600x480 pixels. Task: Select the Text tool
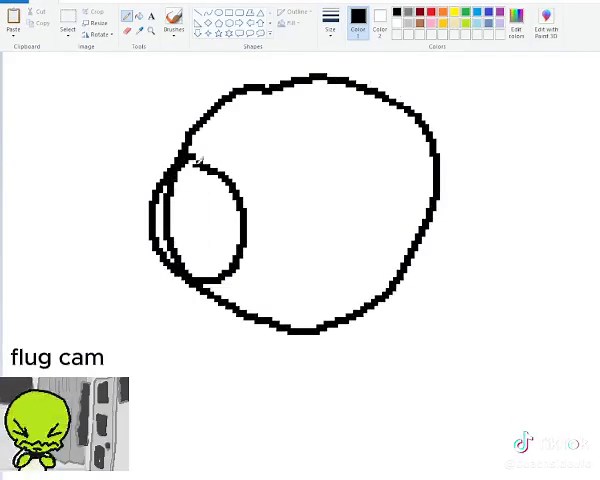point(152,16)
